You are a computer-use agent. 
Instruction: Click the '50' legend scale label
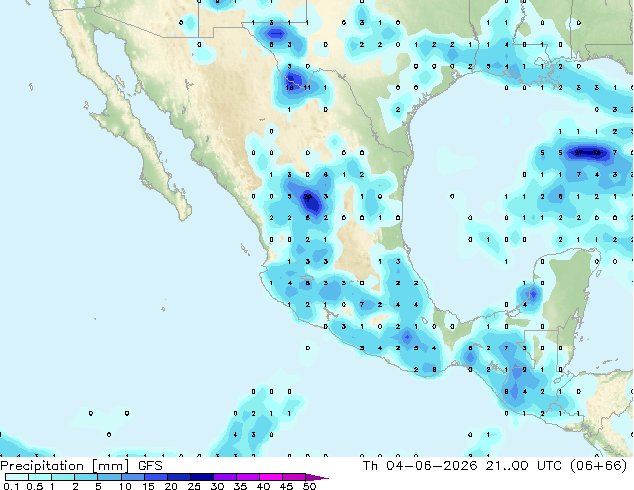[309, 486]
